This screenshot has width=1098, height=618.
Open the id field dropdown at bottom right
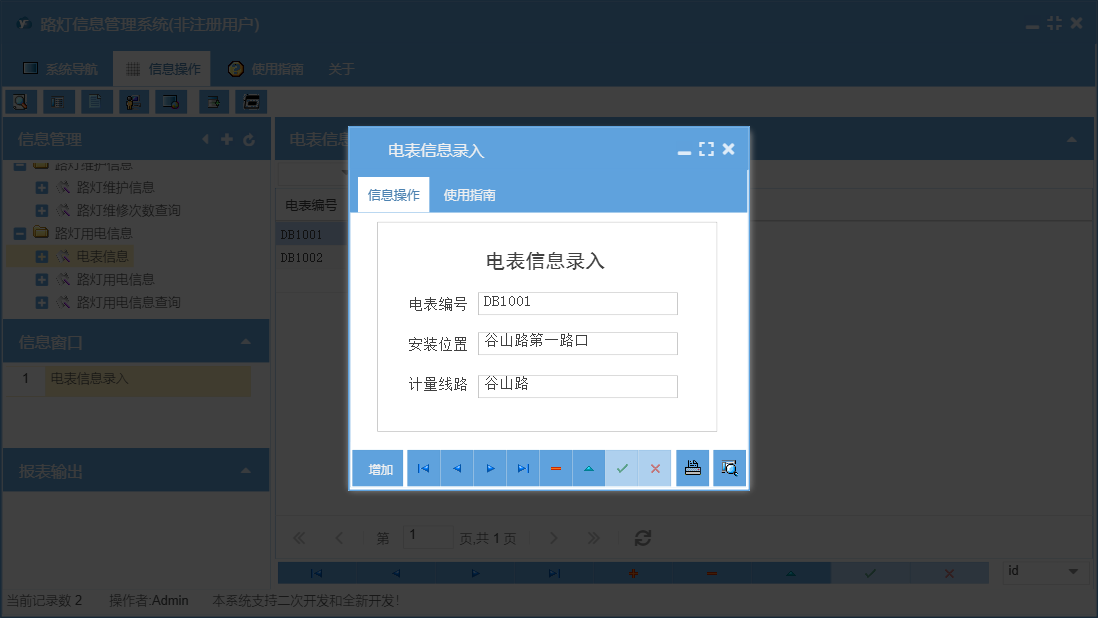(1075, 572)
